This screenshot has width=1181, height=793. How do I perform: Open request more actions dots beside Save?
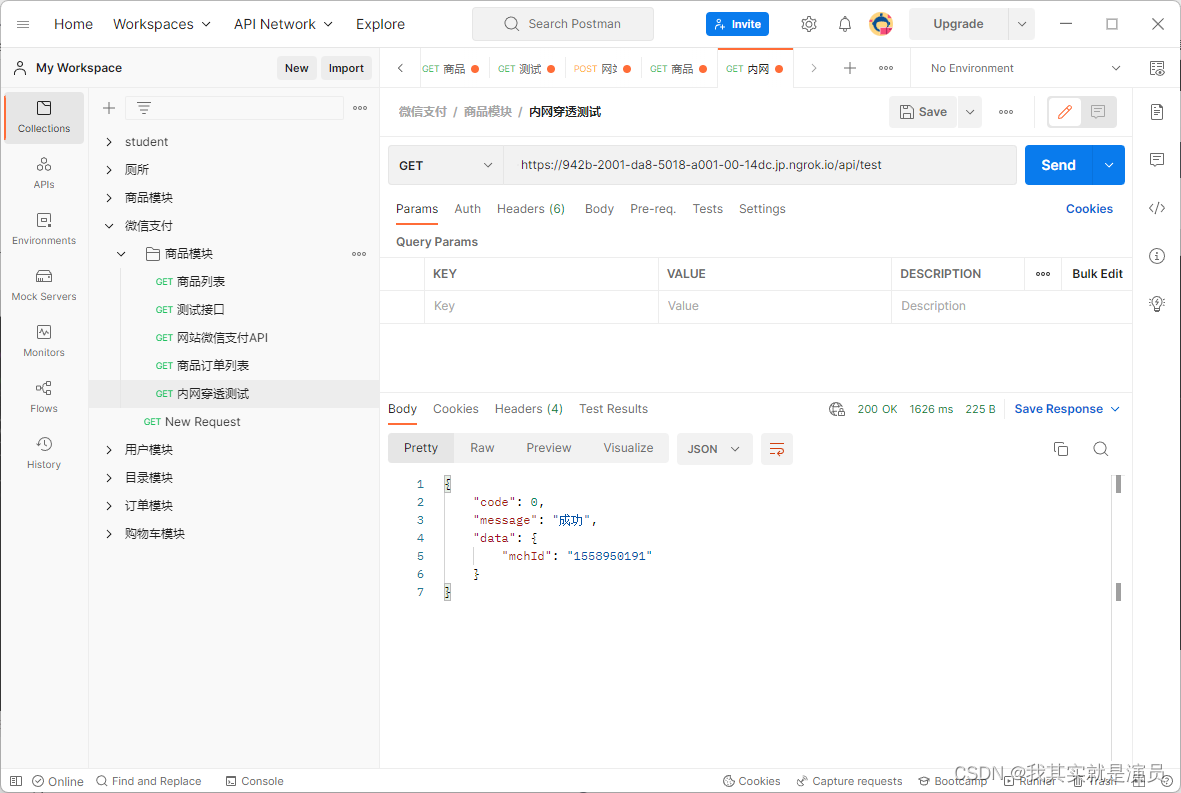click(x=1006, y=112)
